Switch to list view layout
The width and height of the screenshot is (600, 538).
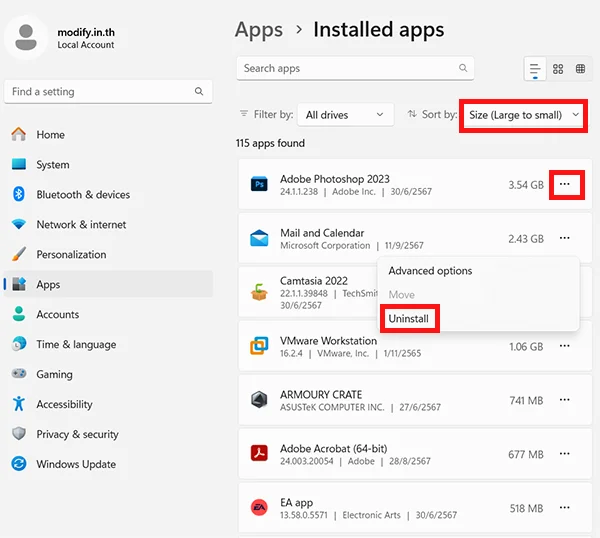pos(535,69)
